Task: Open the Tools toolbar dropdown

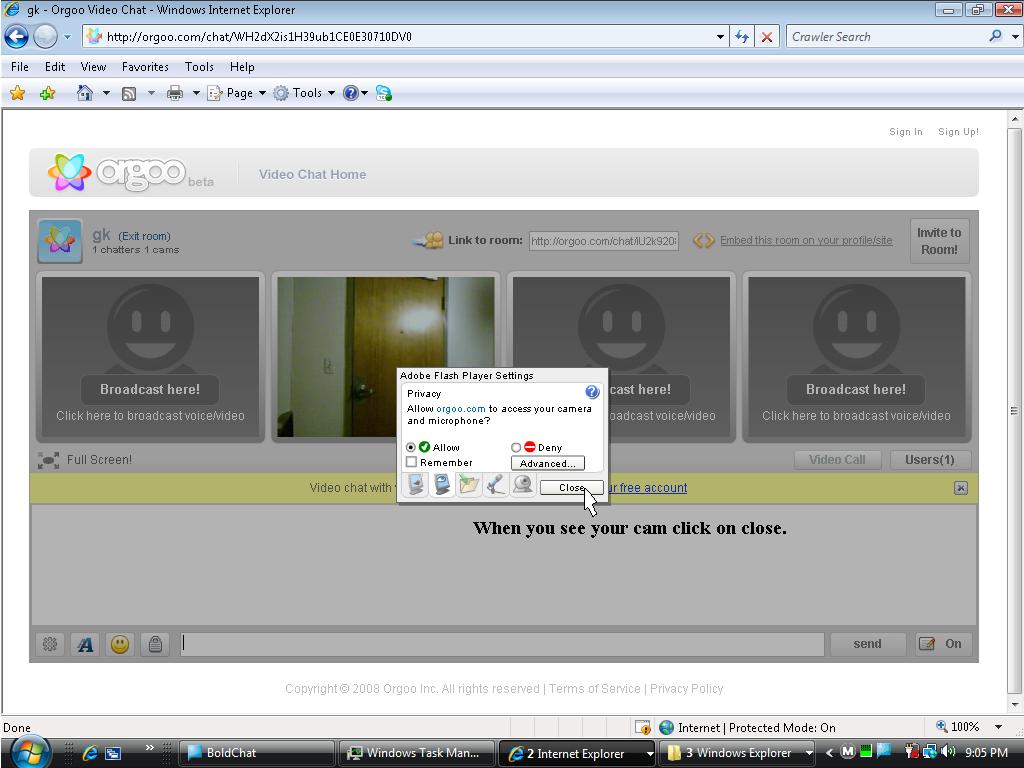Action: point(304,93)
